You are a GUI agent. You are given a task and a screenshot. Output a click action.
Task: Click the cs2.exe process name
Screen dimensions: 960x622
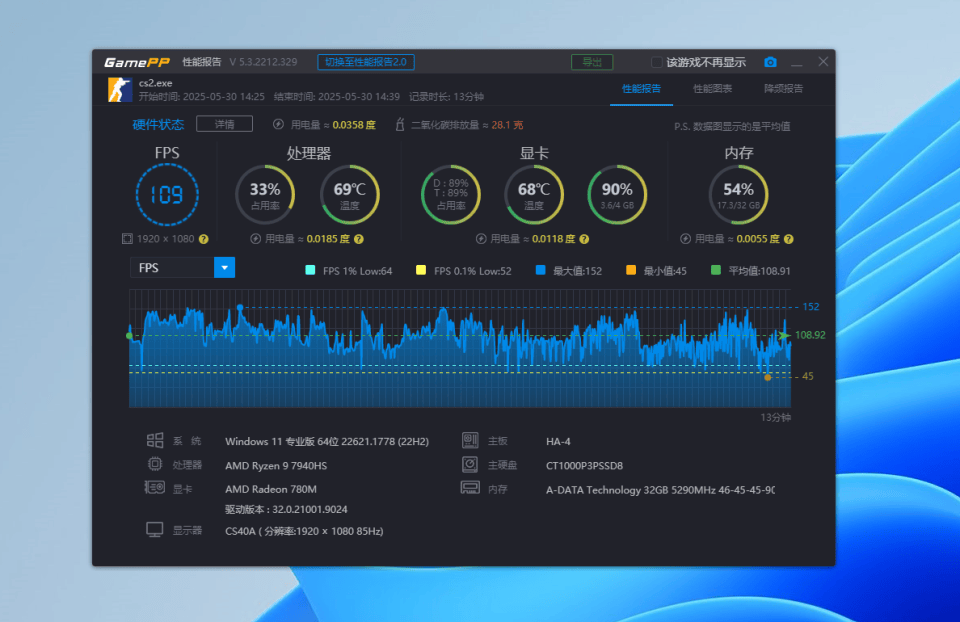coord(156,83)
